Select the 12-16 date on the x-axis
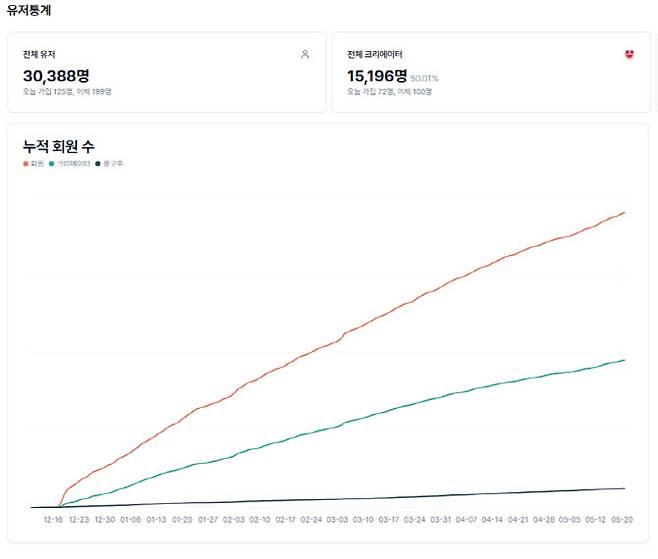Screen dimensions: 658x559 click(53, 520)
